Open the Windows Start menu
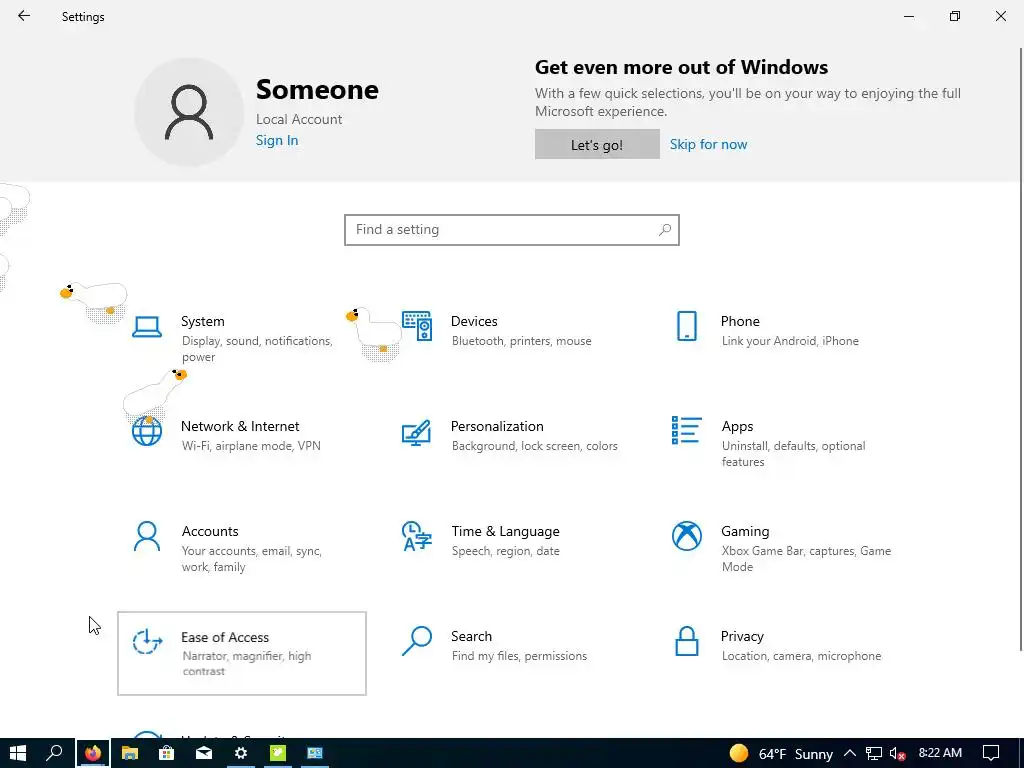 18,753
